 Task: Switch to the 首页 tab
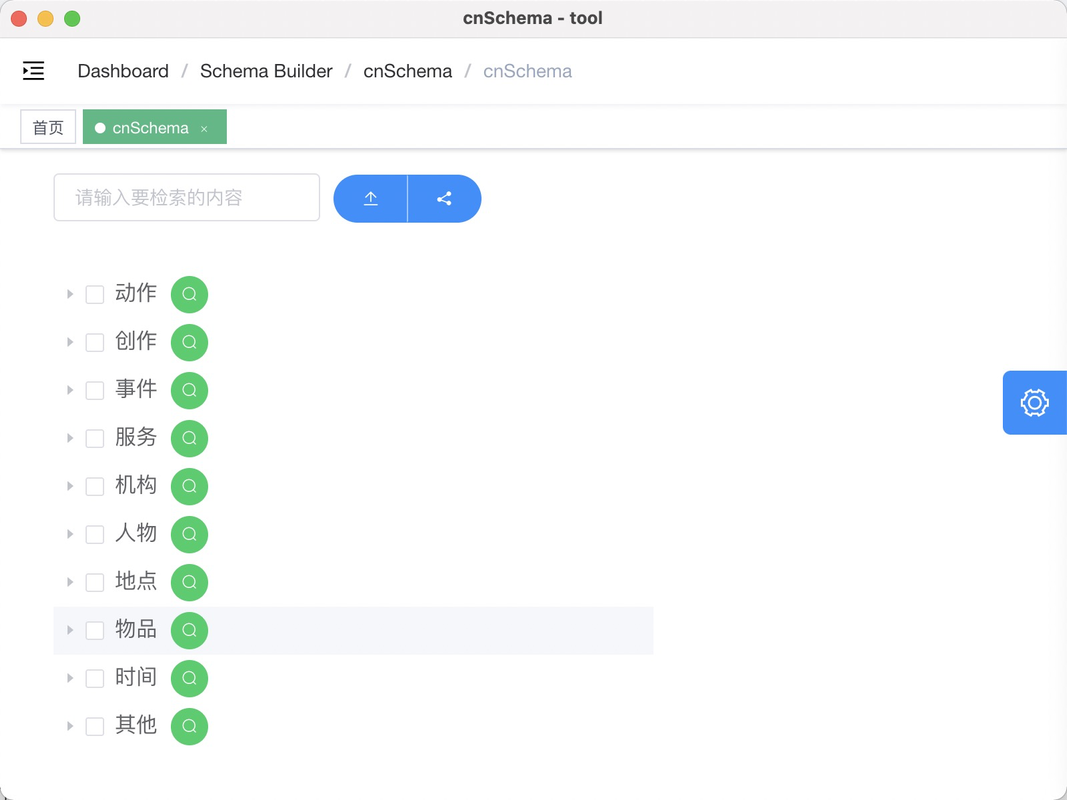pos(48,127)
